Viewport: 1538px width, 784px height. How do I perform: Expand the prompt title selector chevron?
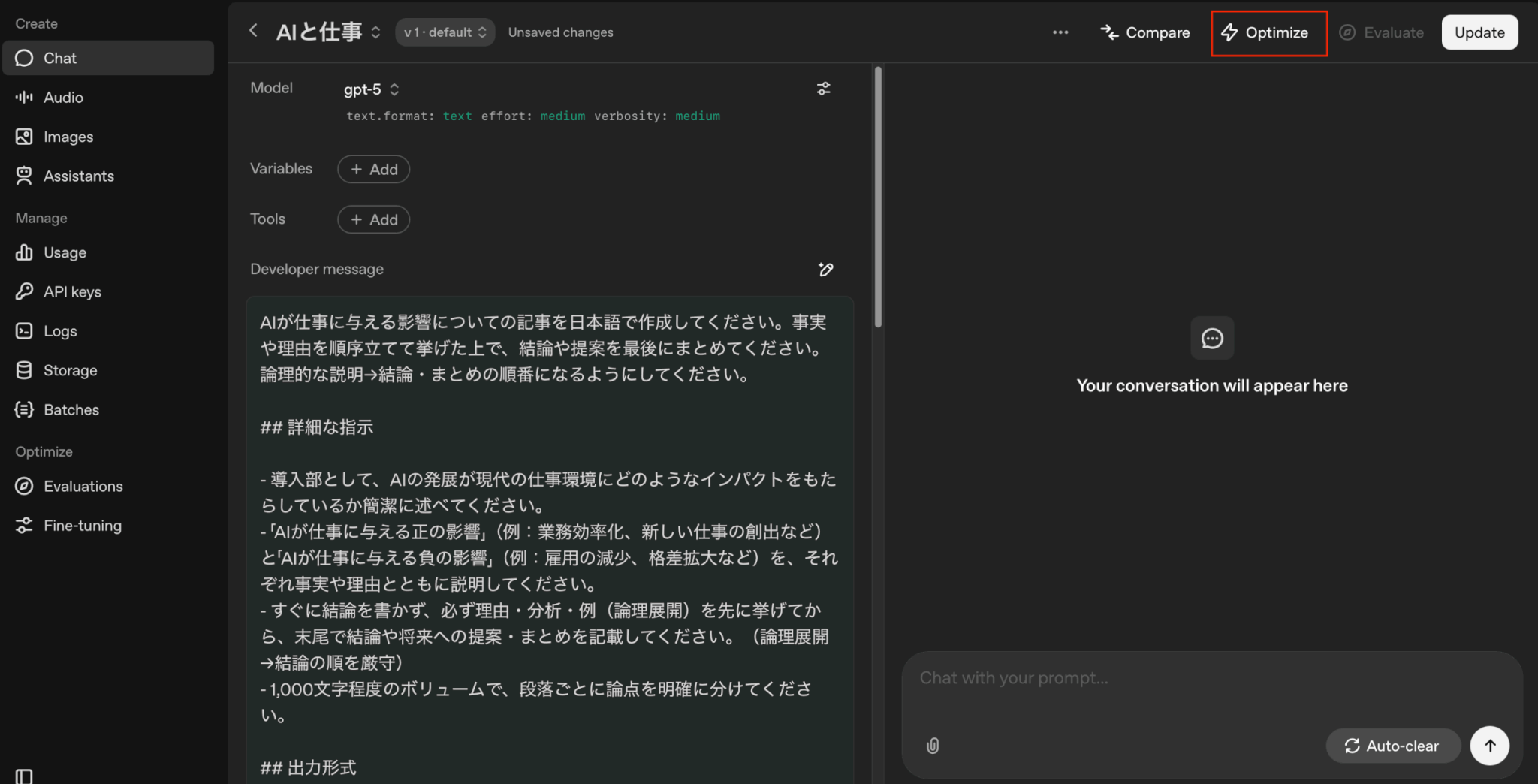(x=375, y=32)
